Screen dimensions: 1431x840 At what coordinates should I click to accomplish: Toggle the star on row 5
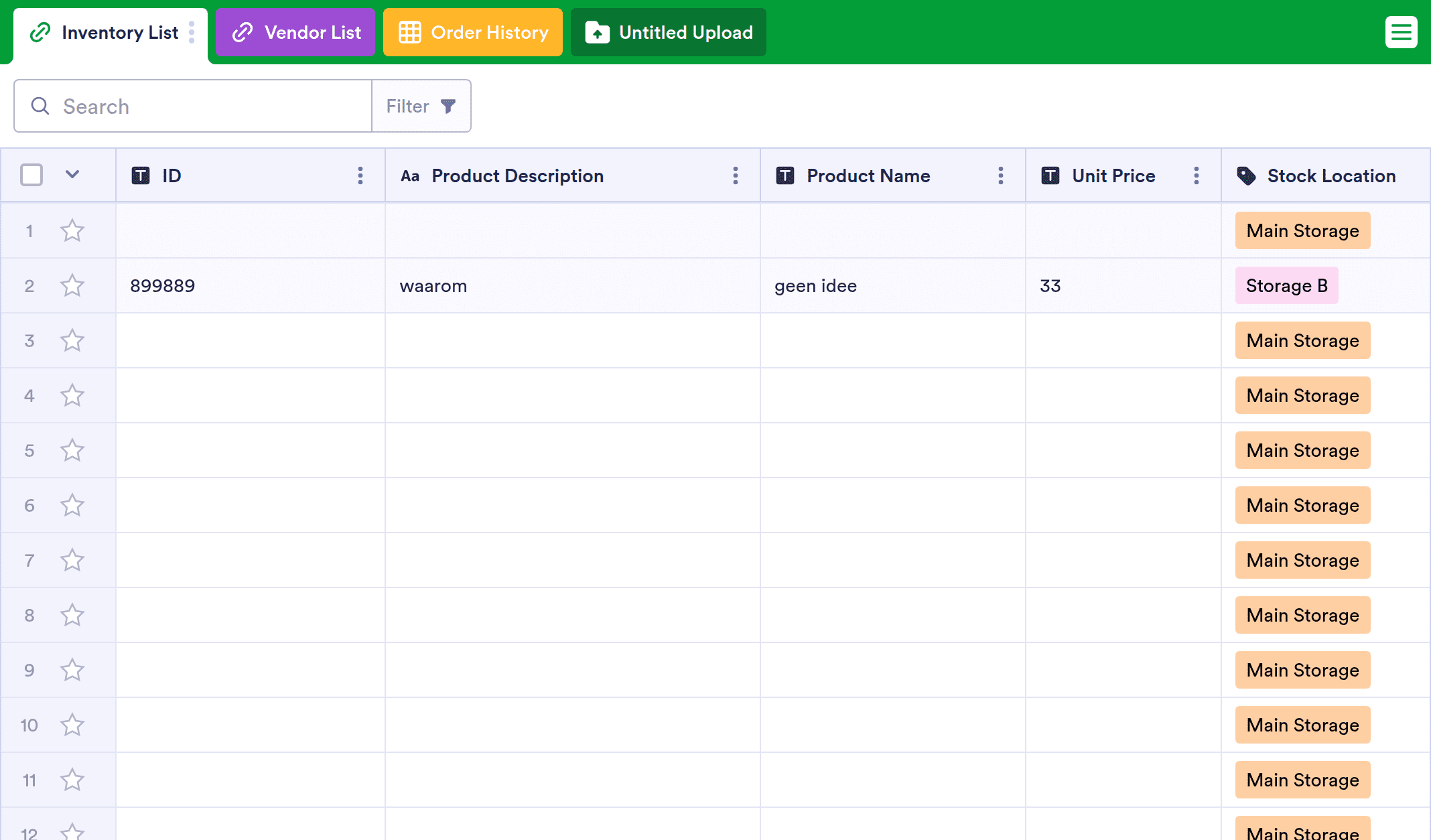tap(72, 451)
